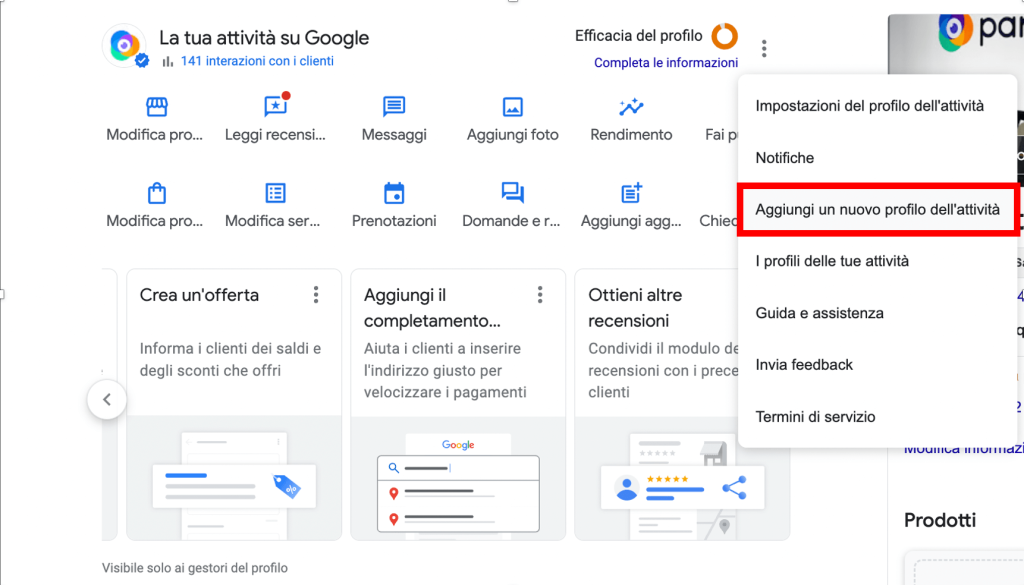
Task: Open three-dot menu on Aggiungi il completamento card
Action: (x=540, y=295)
